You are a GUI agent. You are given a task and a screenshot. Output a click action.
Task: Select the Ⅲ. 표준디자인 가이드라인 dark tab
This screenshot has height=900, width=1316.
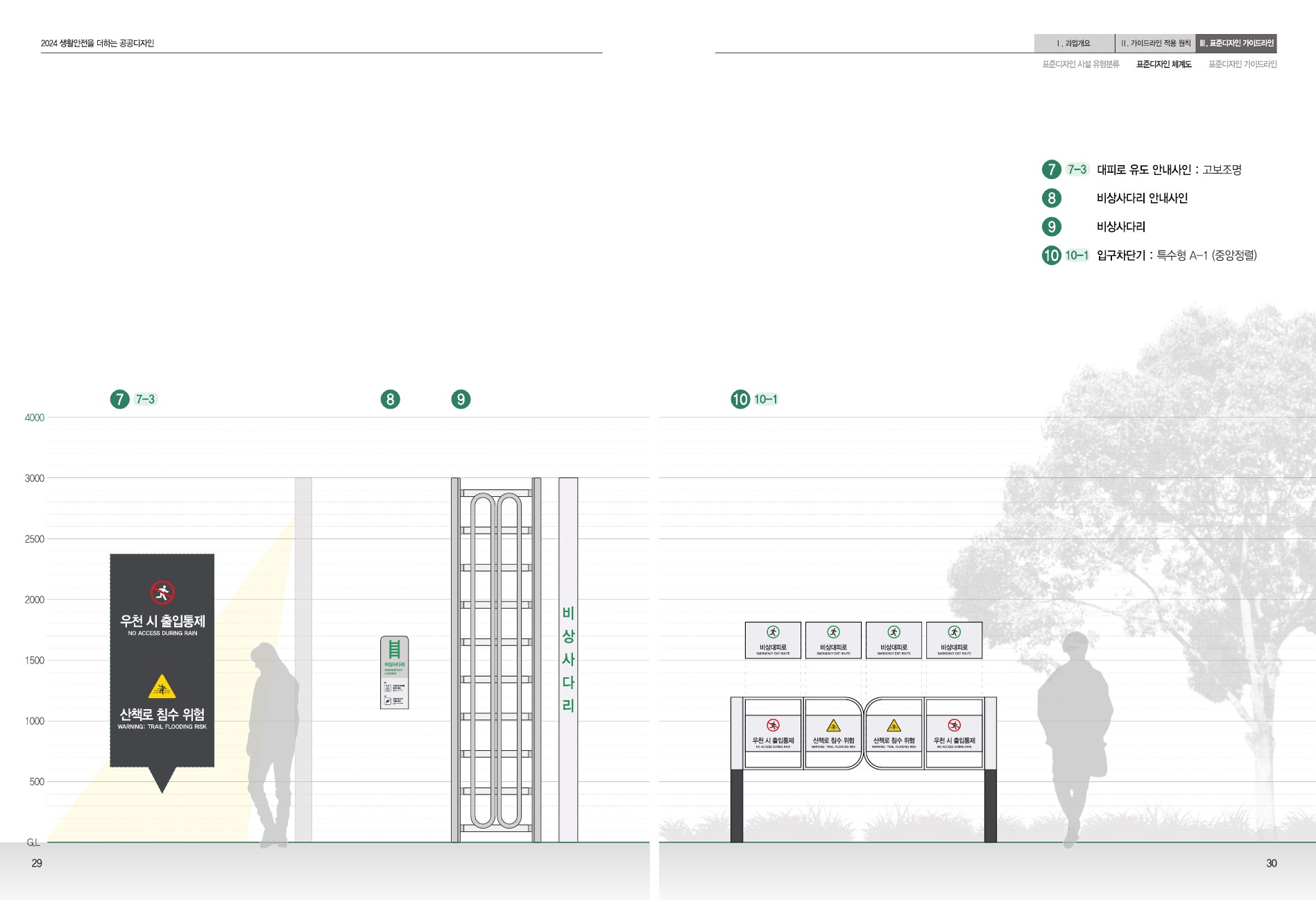tap(1236, 43)
